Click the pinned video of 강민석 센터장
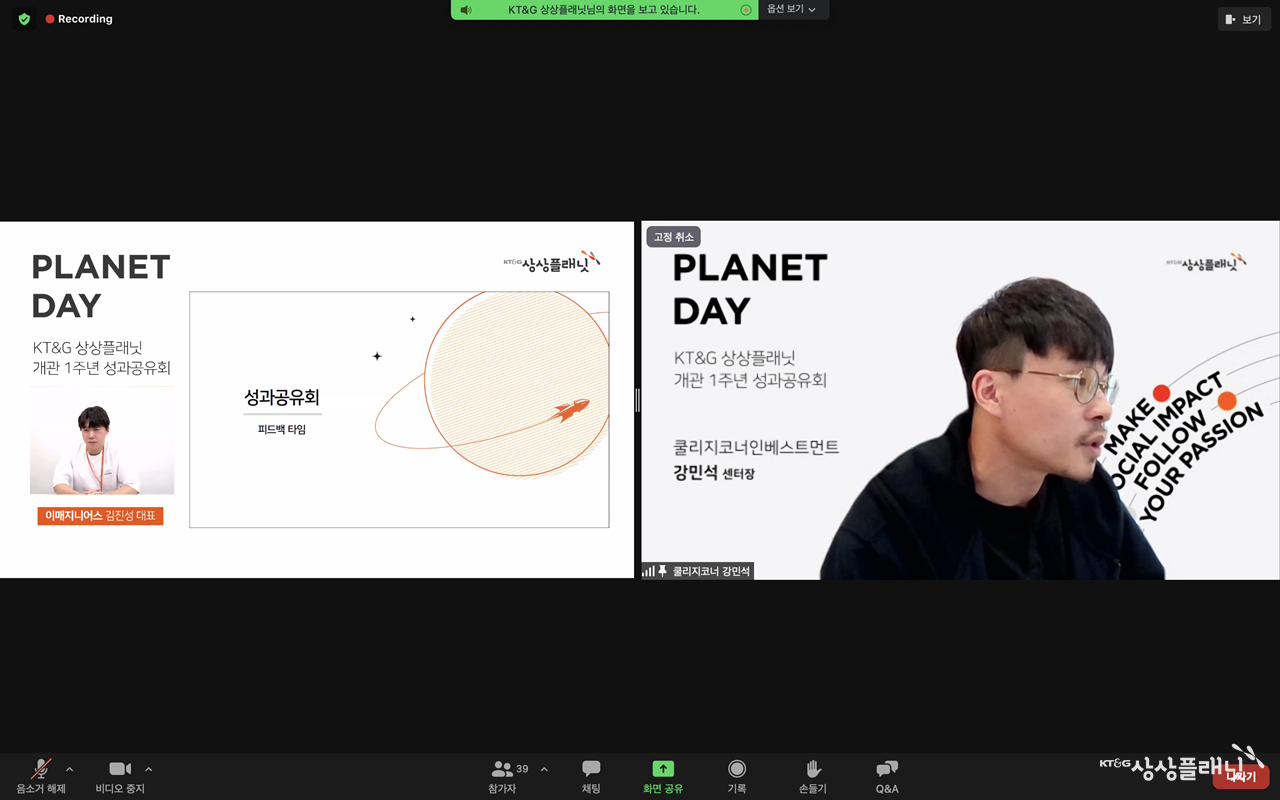The image size is (1280, 800). [x=960, y=400]
